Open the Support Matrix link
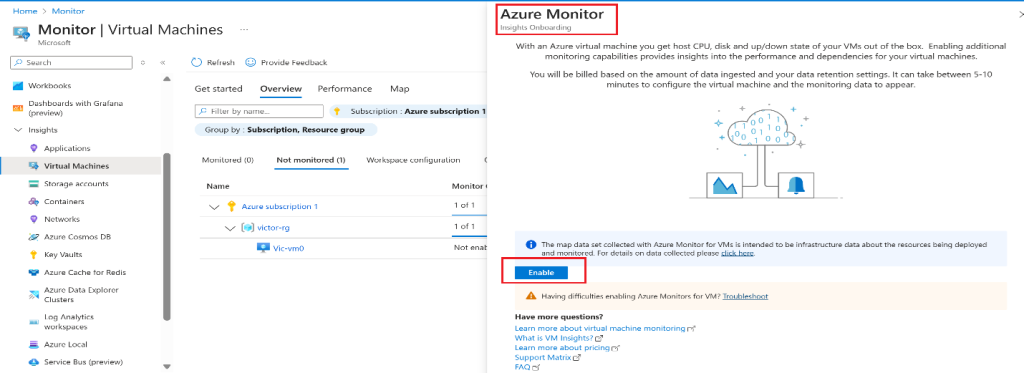The height and width of the screenshot is (373, 1024). pyautogui.click(x=543, y=357)
